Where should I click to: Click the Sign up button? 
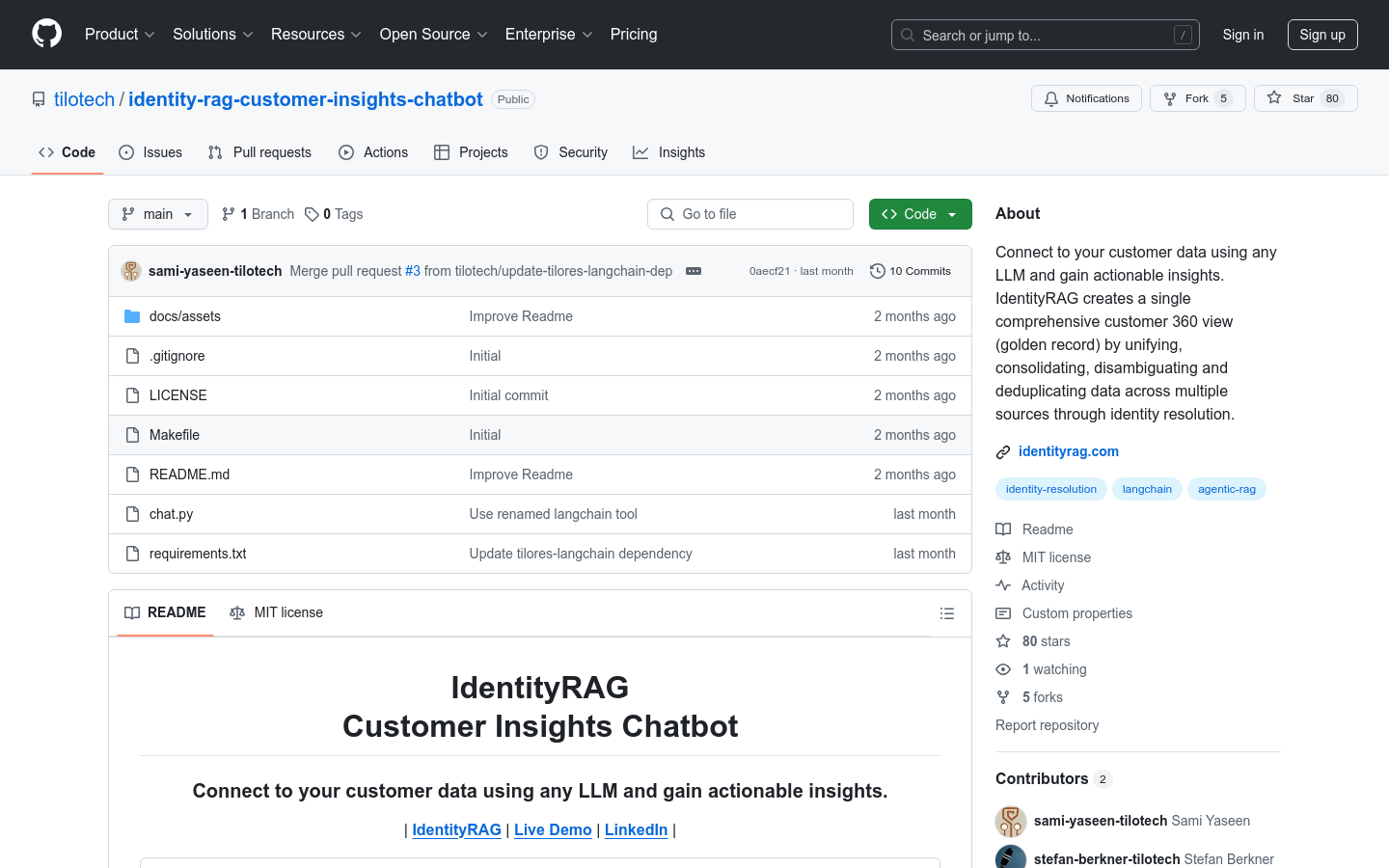(1322, 35)
